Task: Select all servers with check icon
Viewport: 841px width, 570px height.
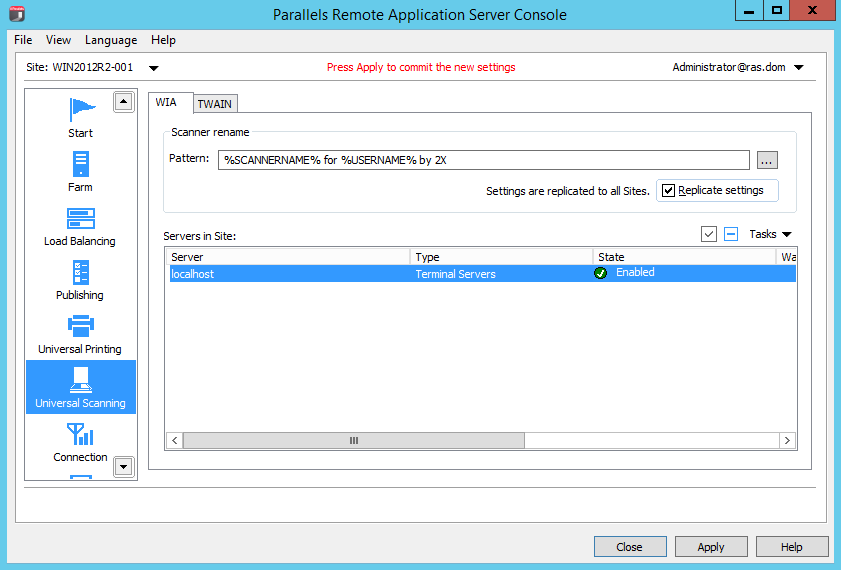Action: coord(709,234)
